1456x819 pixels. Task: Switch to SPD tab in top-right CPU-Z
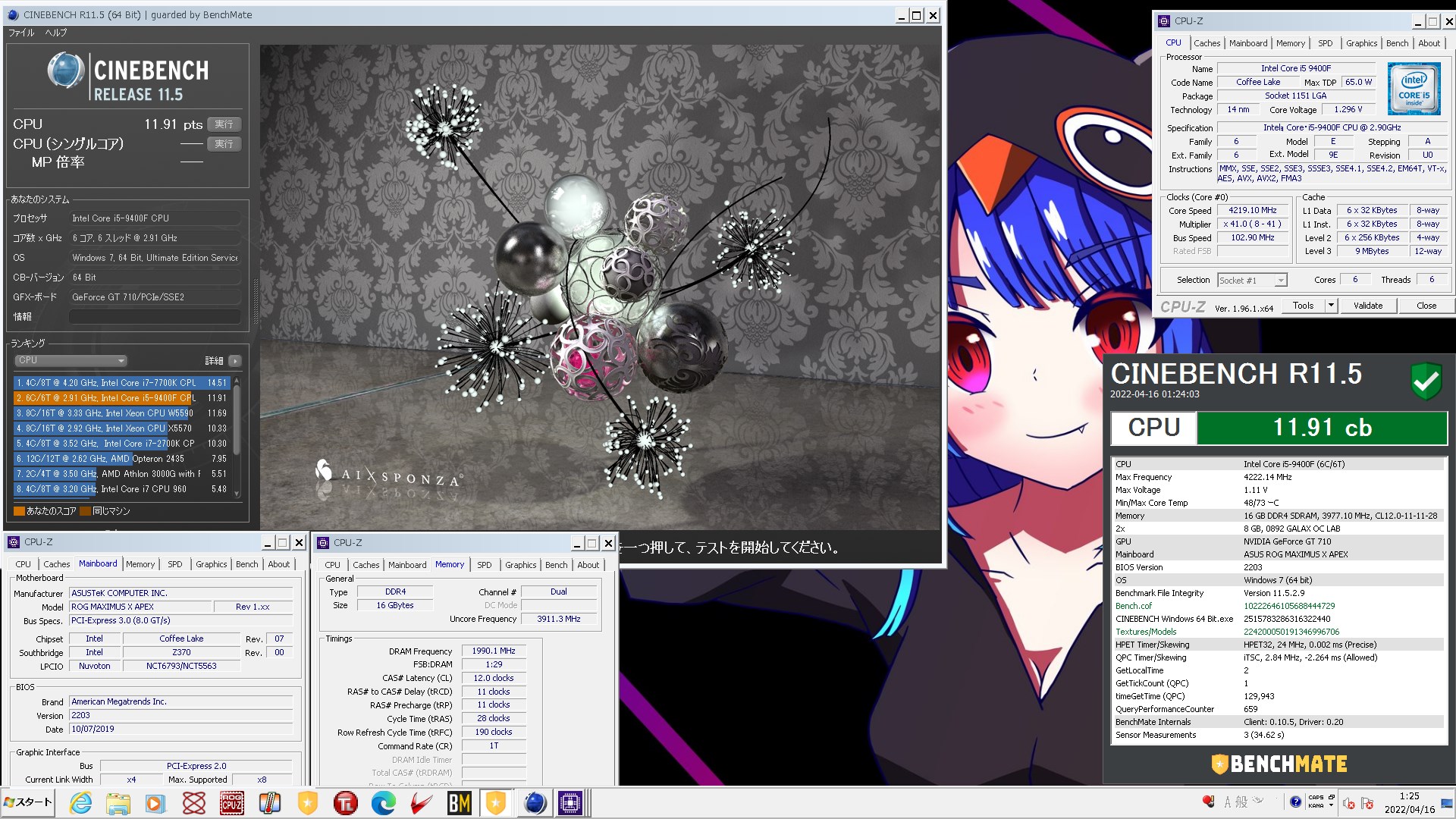coord(1325,43)
